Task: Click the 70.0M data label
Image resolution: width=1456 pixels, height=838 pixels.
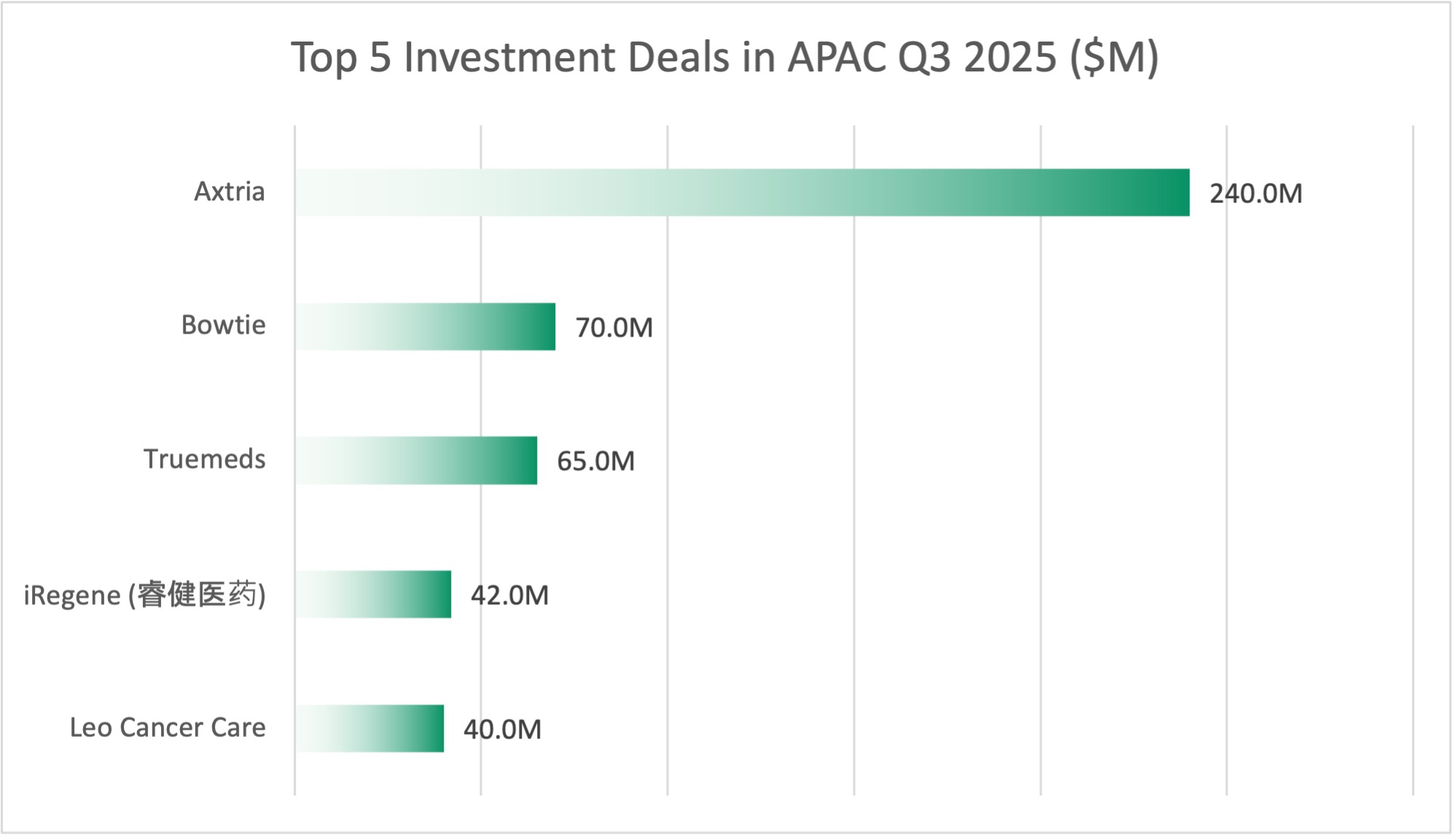Action: pos(614,328)
